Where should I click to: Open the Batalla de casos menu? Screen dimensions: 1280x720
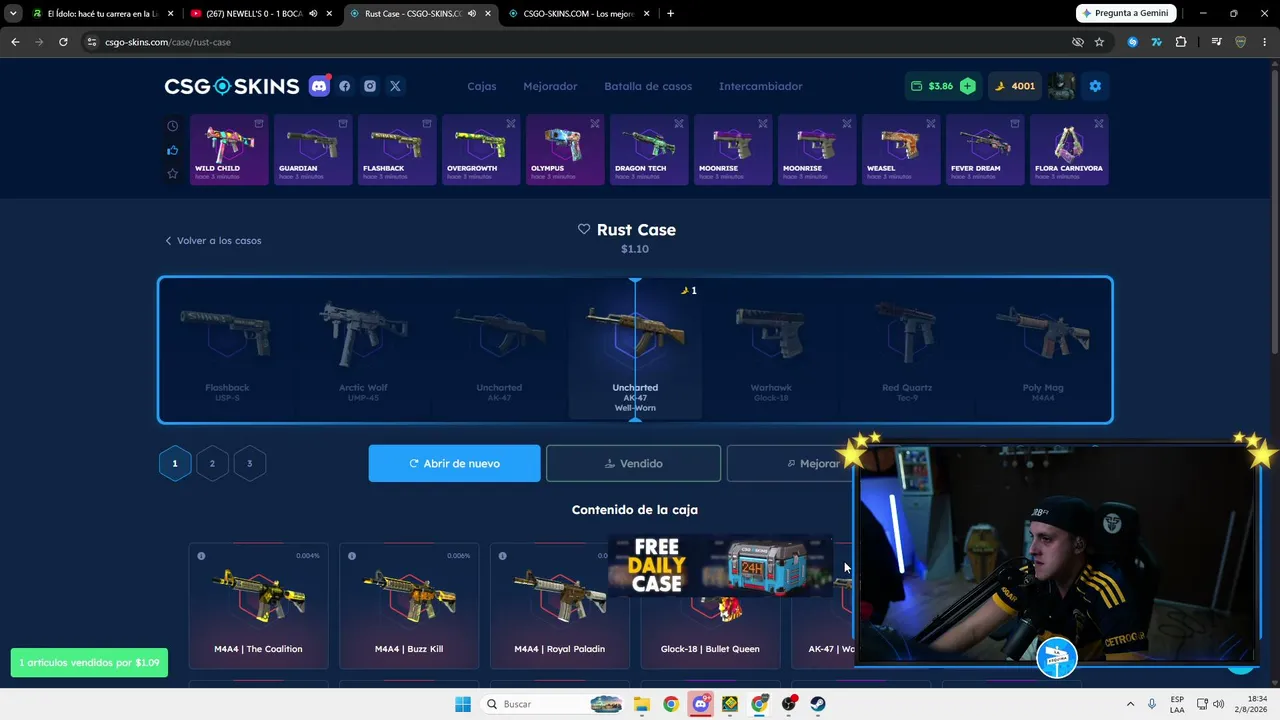[648, 86]
